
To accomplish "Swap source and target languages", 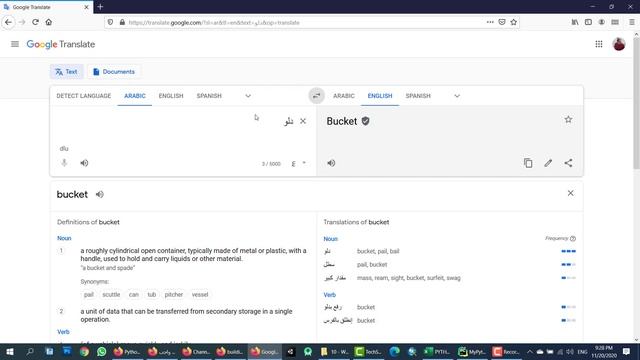I will [316, 96].
